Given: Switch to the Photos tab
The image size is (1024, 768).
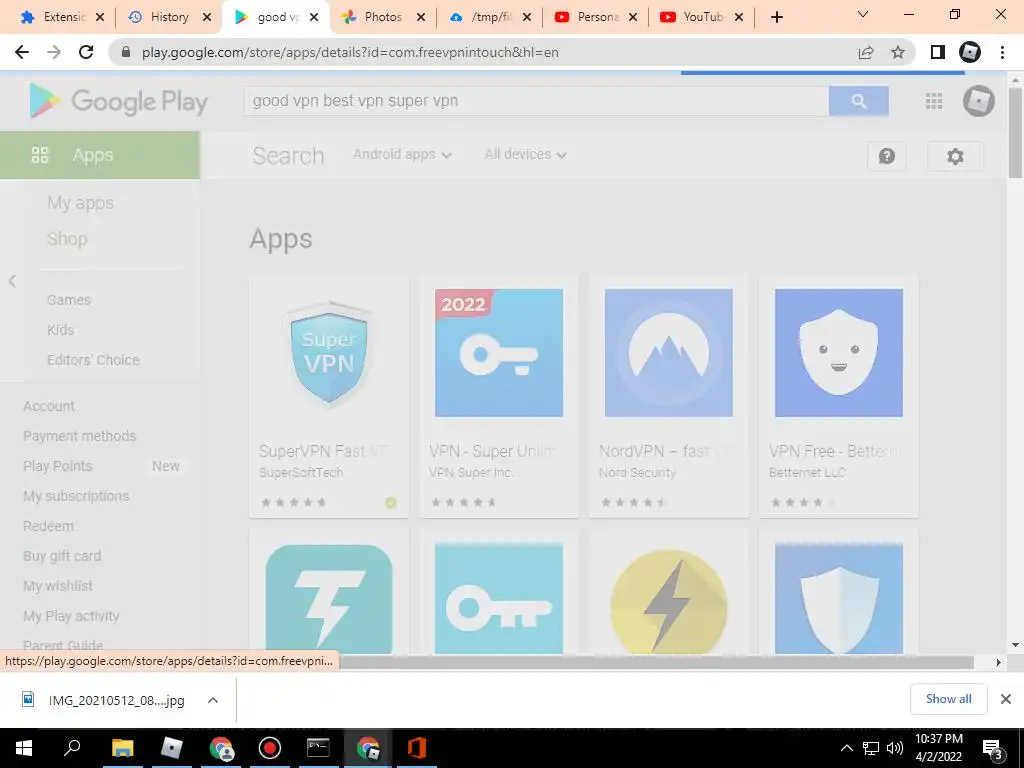Looking at the screenshot, I should pyautogui.click(x=383, y=17).
